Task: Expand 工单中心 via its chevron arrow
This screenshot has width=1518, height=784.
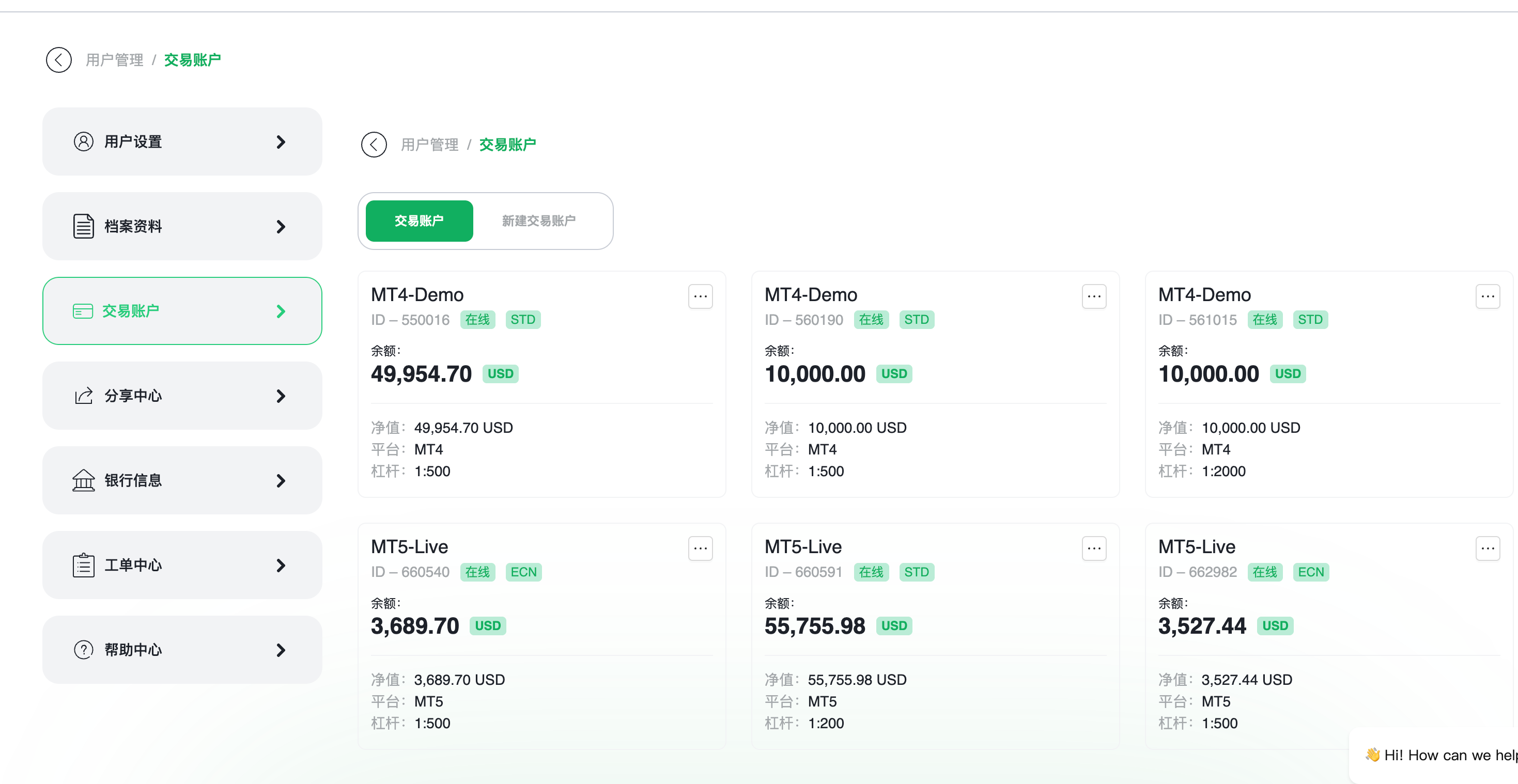Action: (281, 566)
